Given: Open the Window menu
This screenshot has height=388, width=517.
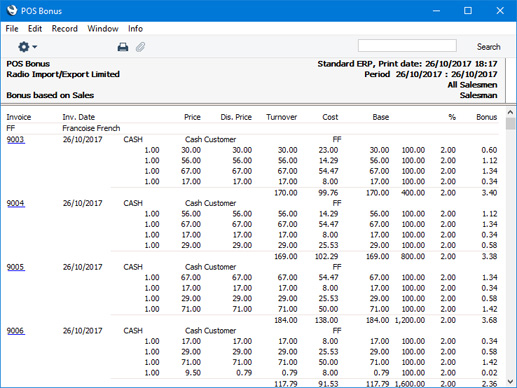Looking at the screenshot, I should [x=103, y=29].
